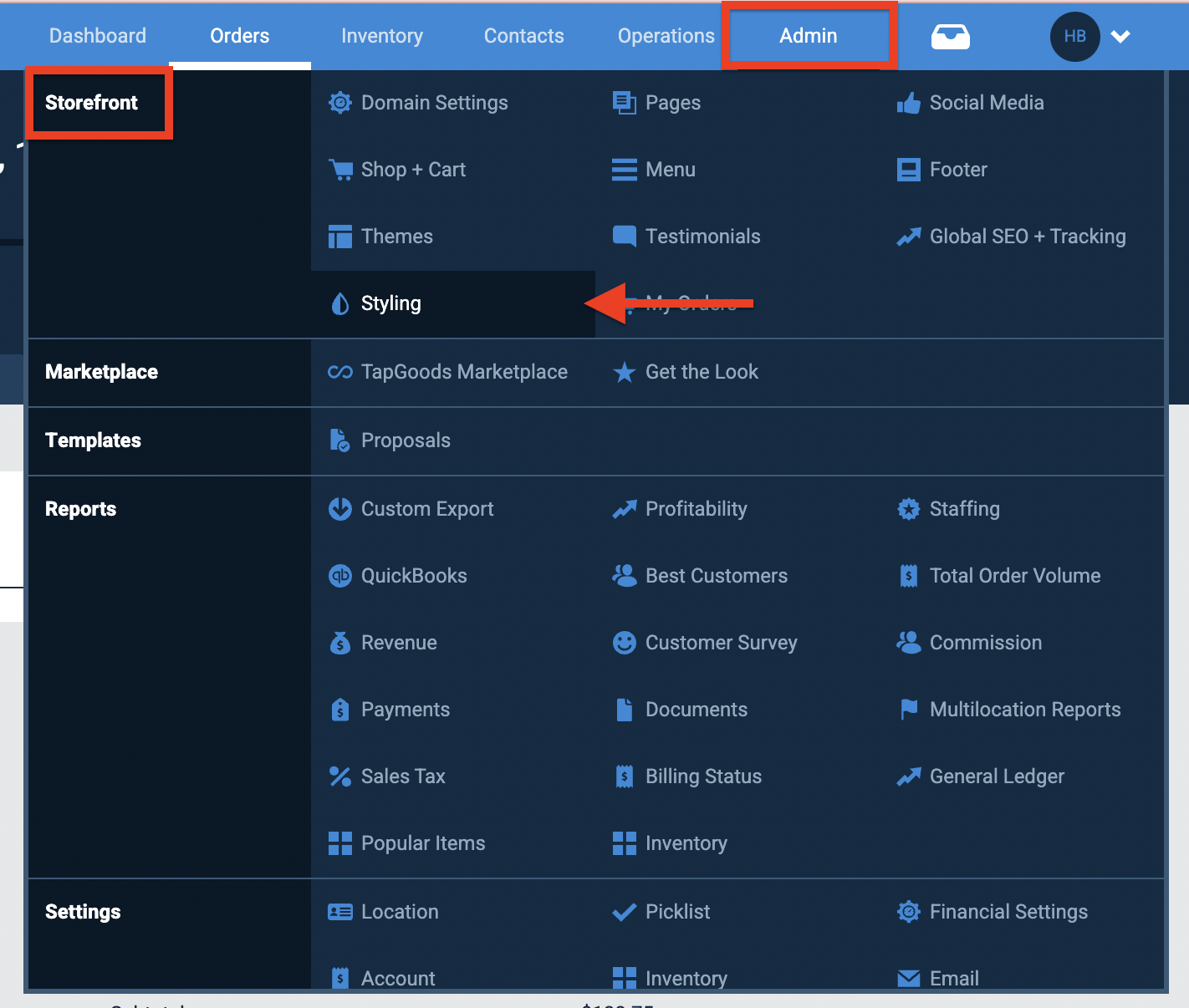This screenshot has height=1008, width=1189.
Task: Click the Financial Settings gear icon
Action: (x=908, y=911)
